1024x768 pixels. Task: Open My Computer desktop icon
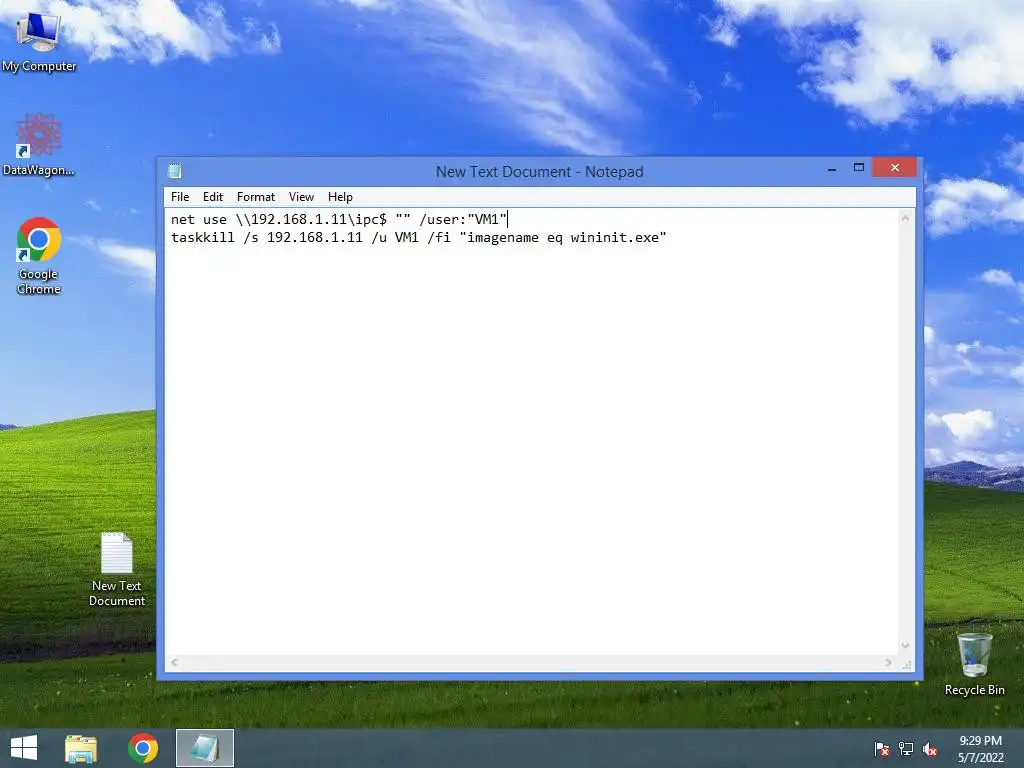click(39, 40)
